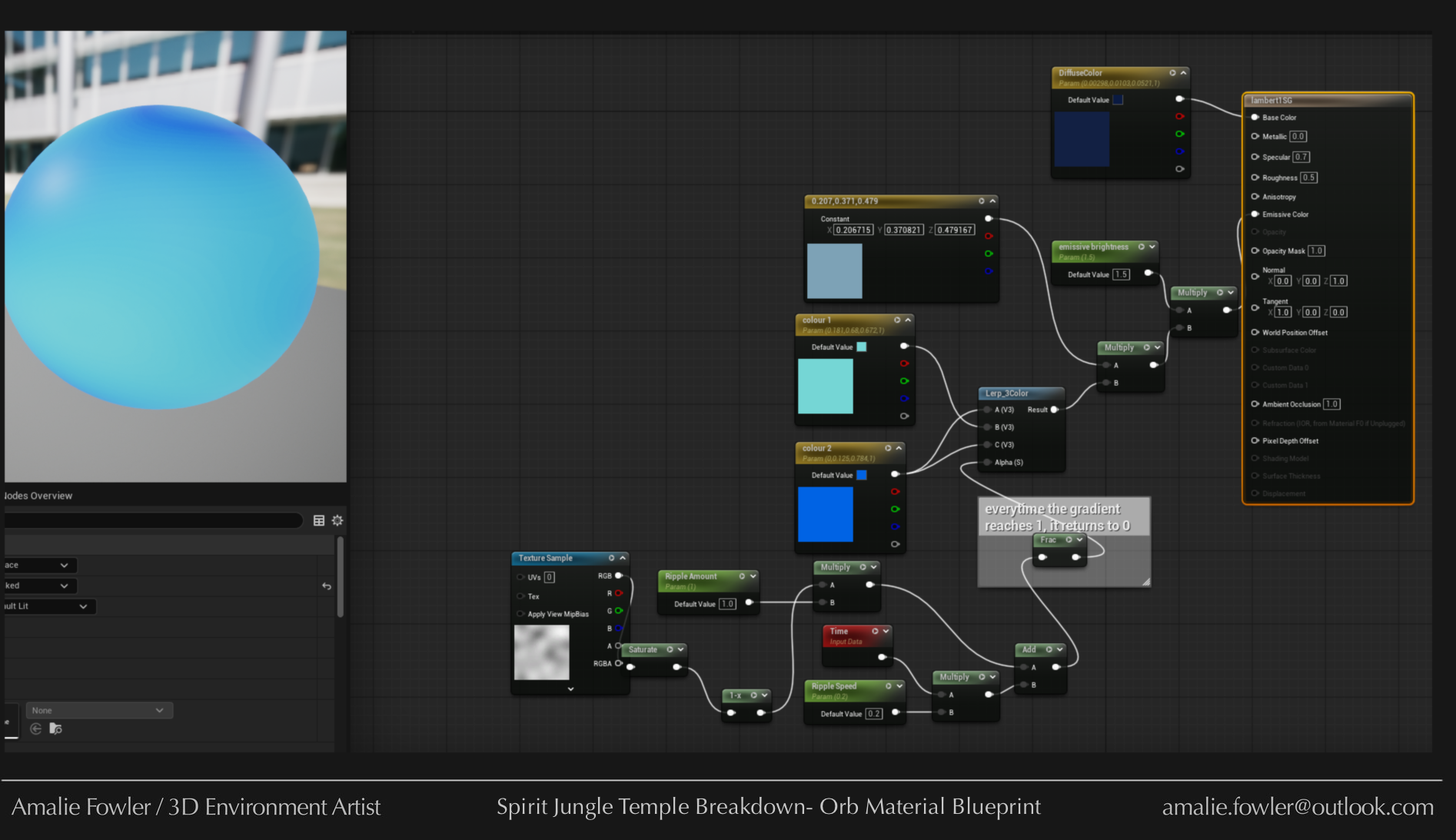1456x840 pixels.
Task: Select the Frac node header
Action: [1059, 540]
